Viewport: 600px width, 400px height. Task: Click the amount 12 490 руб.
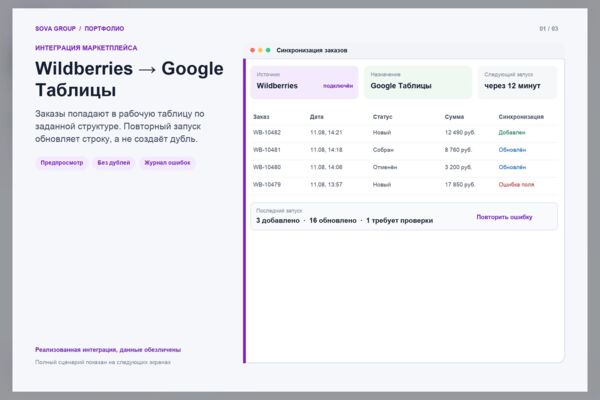(460, 132)
